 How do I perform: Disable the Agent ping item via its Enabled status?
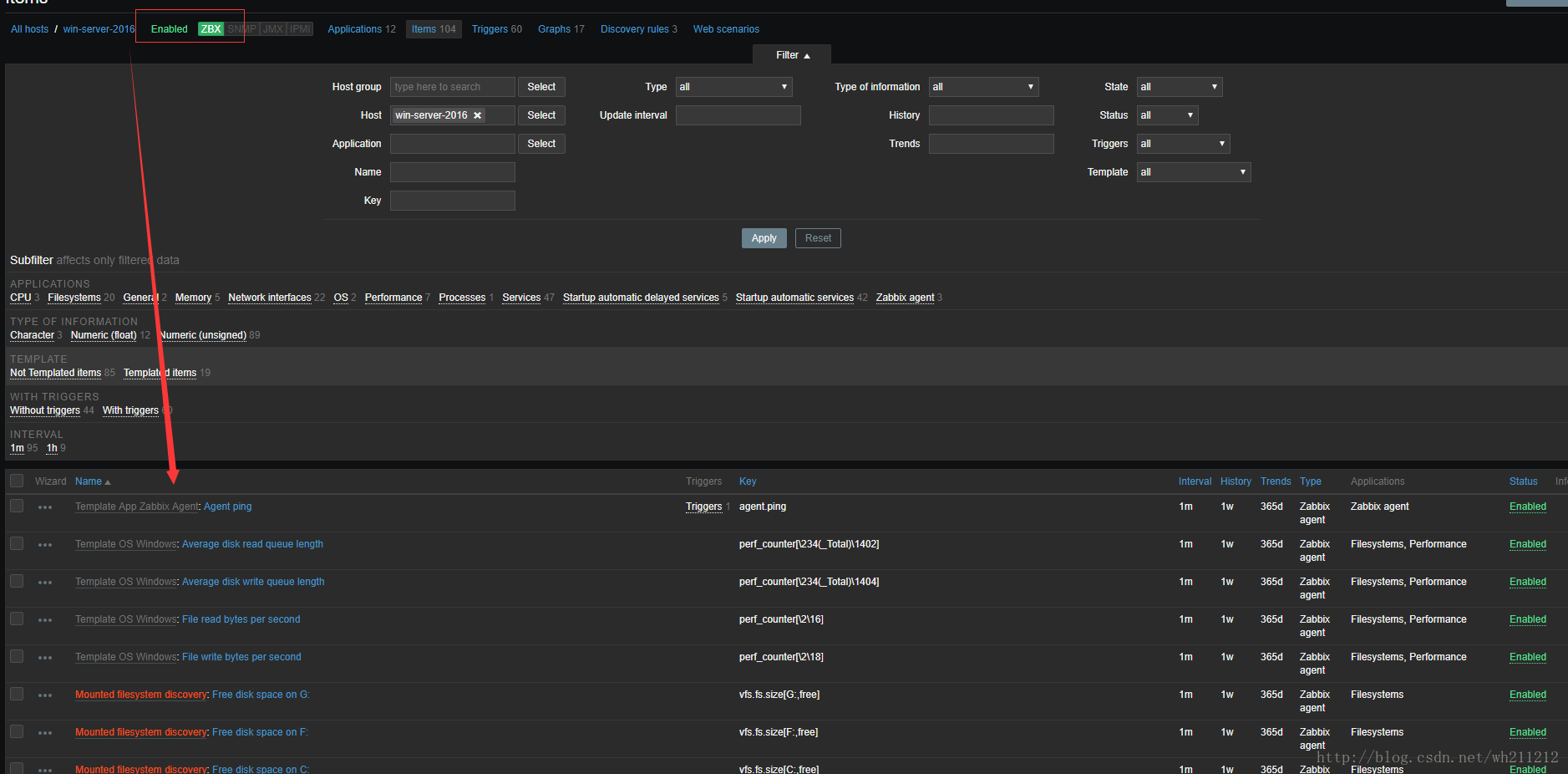click(x=1527, y=507)
